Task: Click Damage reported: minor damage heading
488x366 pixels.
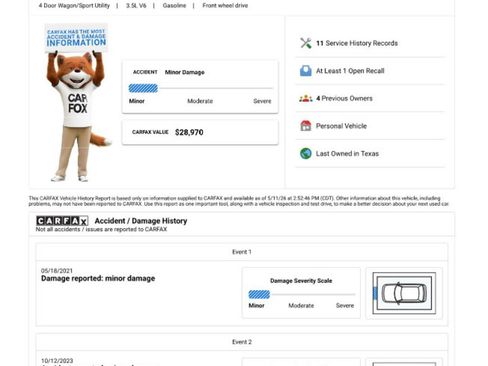Action: tap(98, 278)
